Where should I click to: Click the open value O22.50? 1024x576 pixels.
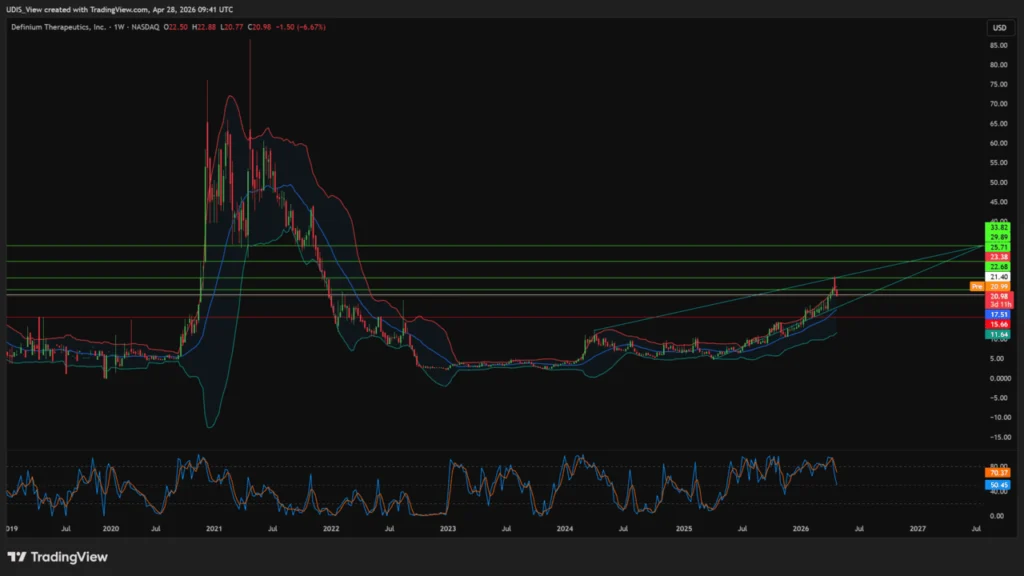[x=176, y=27]
